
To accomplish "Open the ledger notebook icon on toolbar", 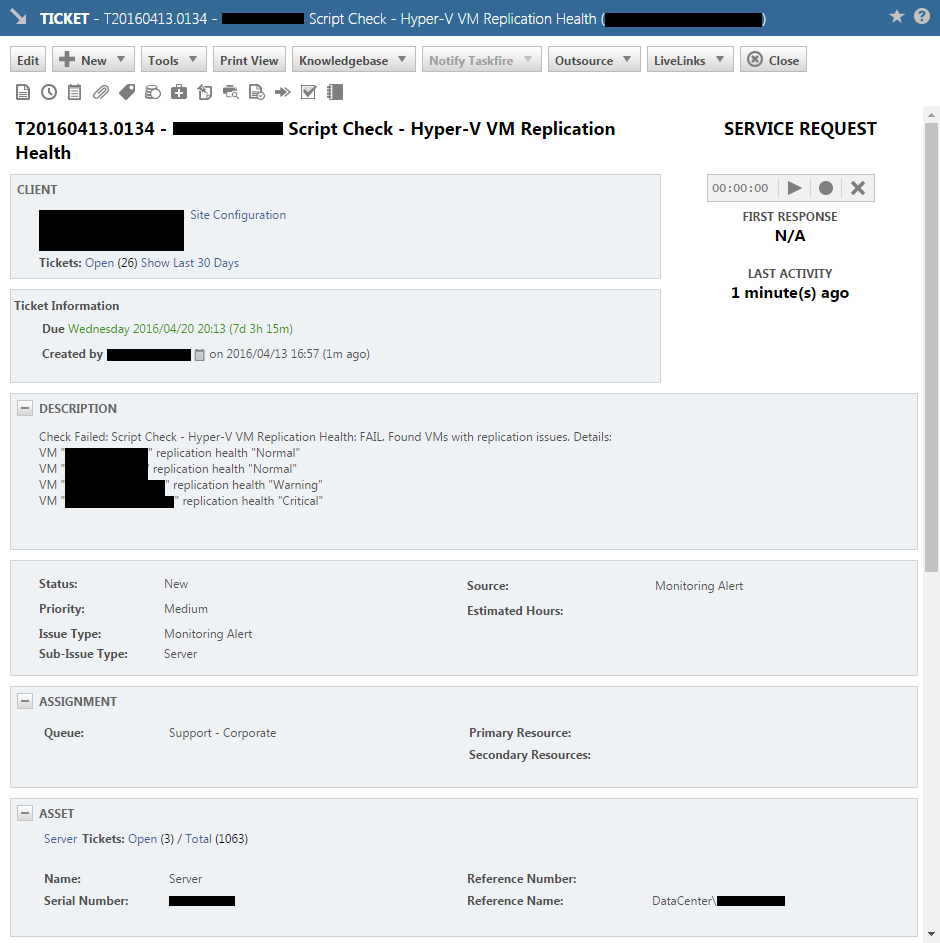I will 333,91.
